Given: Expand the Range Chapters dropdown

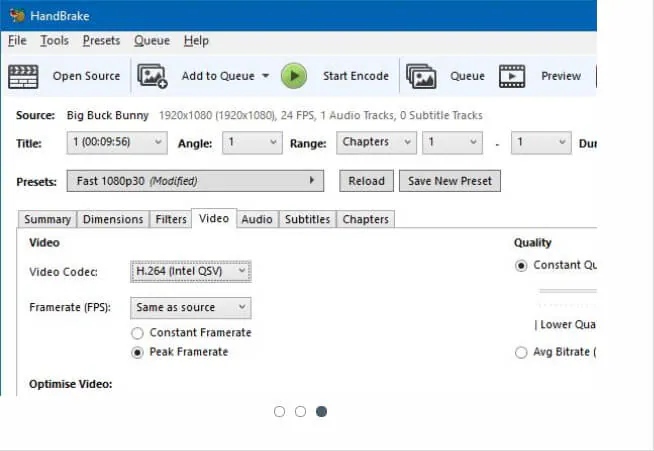Looking at the screenshot, I should click(x=376, y=143).
